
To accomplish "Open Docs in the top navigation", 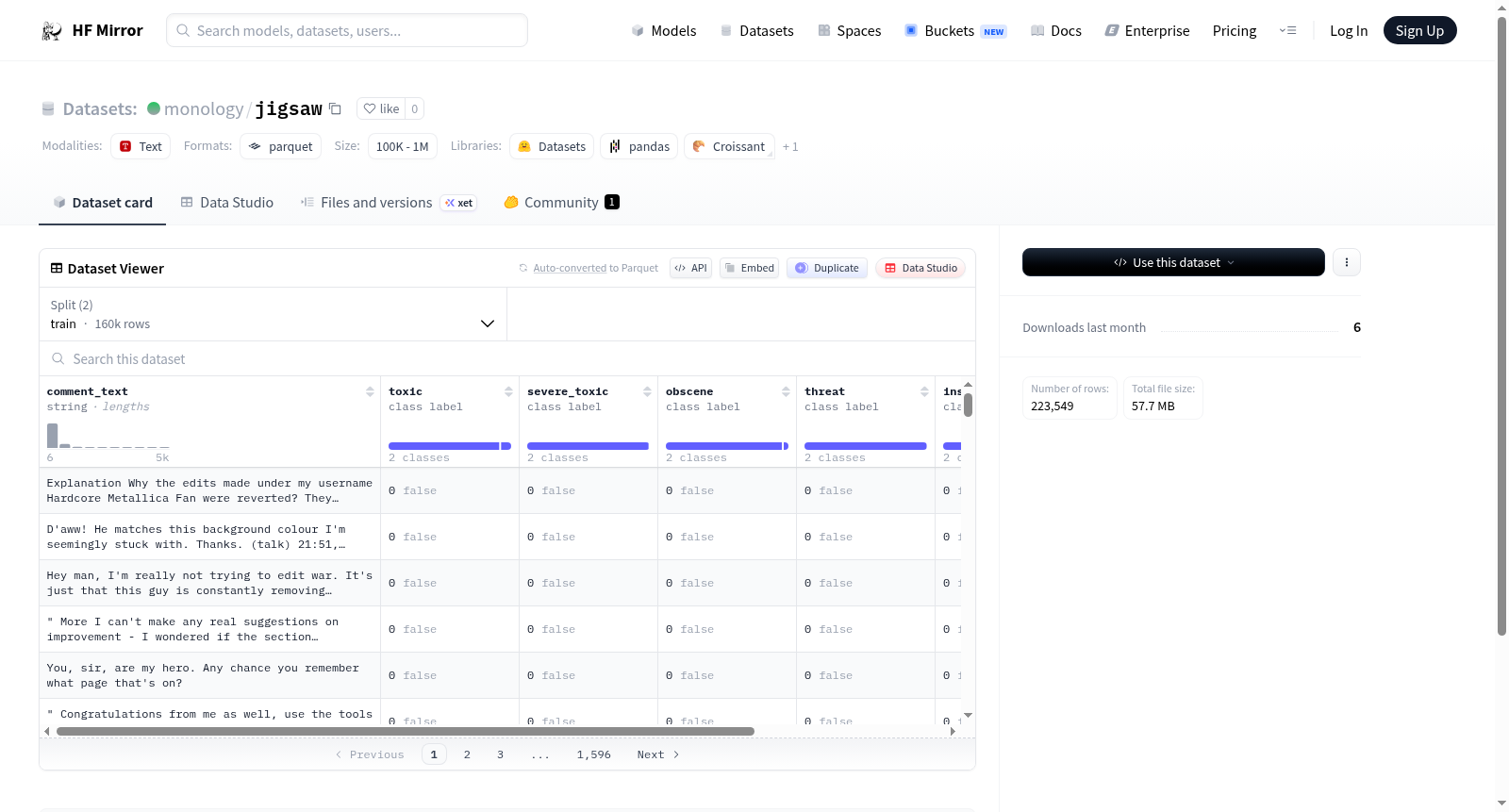I will click(x=1055, y=31).
